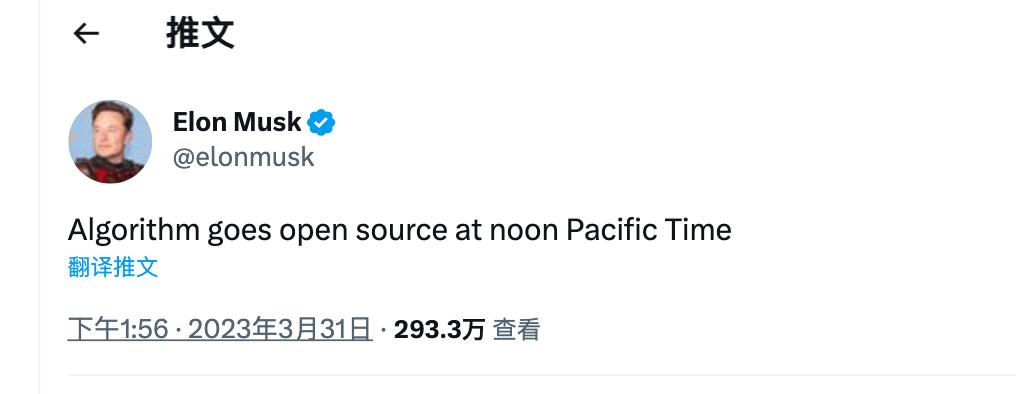Click the 293.3万 view count

pyautogui.click(x=439, y=330)
